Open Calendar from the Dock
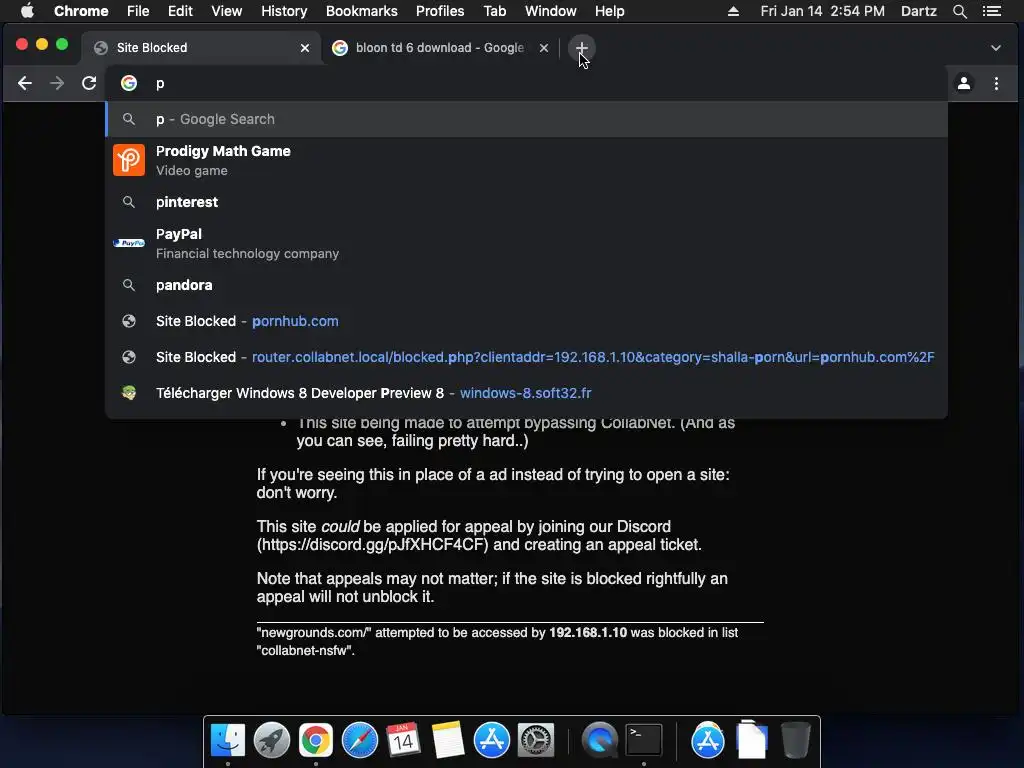This screenshot has height=768, width=1024. (403, 740)
